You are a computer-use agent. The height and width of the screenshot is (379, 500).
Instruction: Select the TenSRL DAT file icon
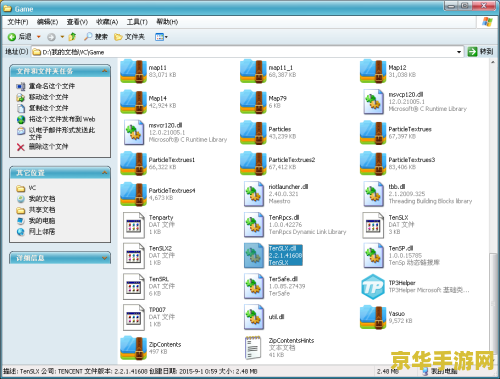[x=134, y=286]
